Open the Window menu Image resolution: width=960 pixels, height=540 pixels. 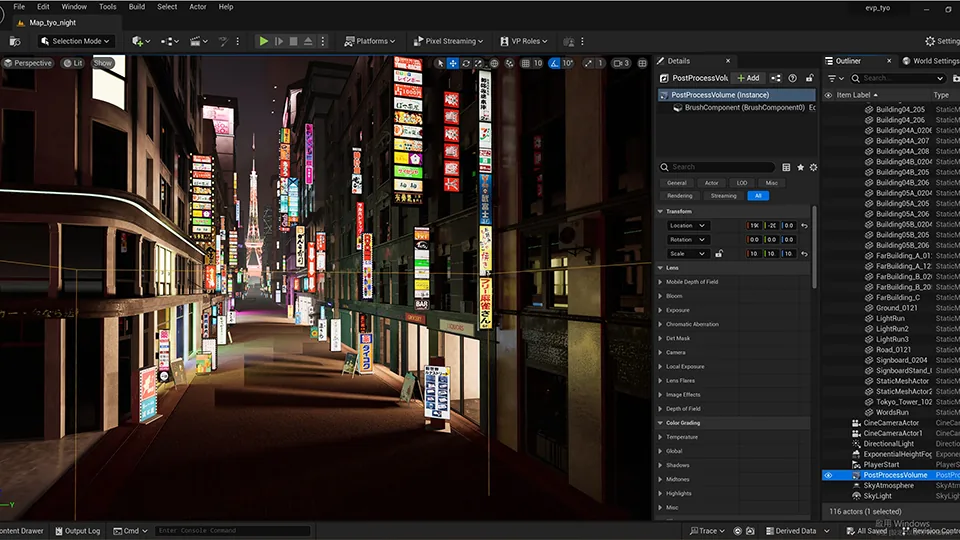74,7
